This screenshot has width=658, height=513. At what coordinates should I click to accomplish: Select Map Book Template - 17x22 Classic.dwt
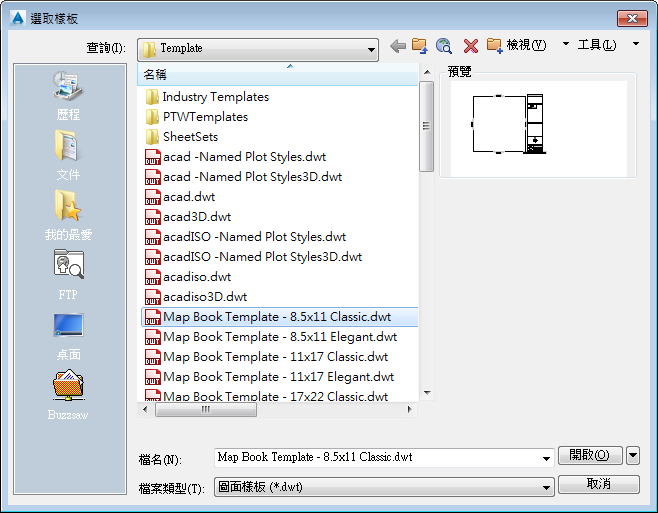[266, 395]
